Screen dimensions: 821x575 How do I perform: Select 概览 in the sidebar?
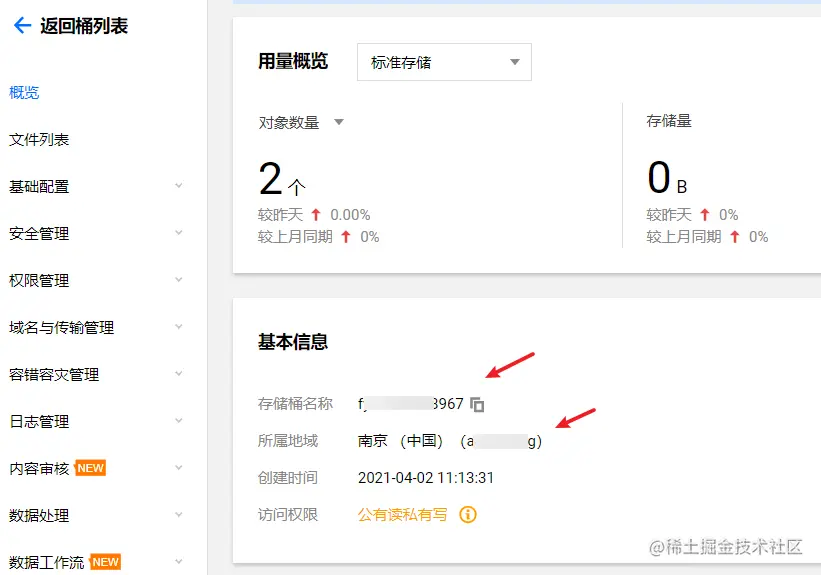pos(24,93)
